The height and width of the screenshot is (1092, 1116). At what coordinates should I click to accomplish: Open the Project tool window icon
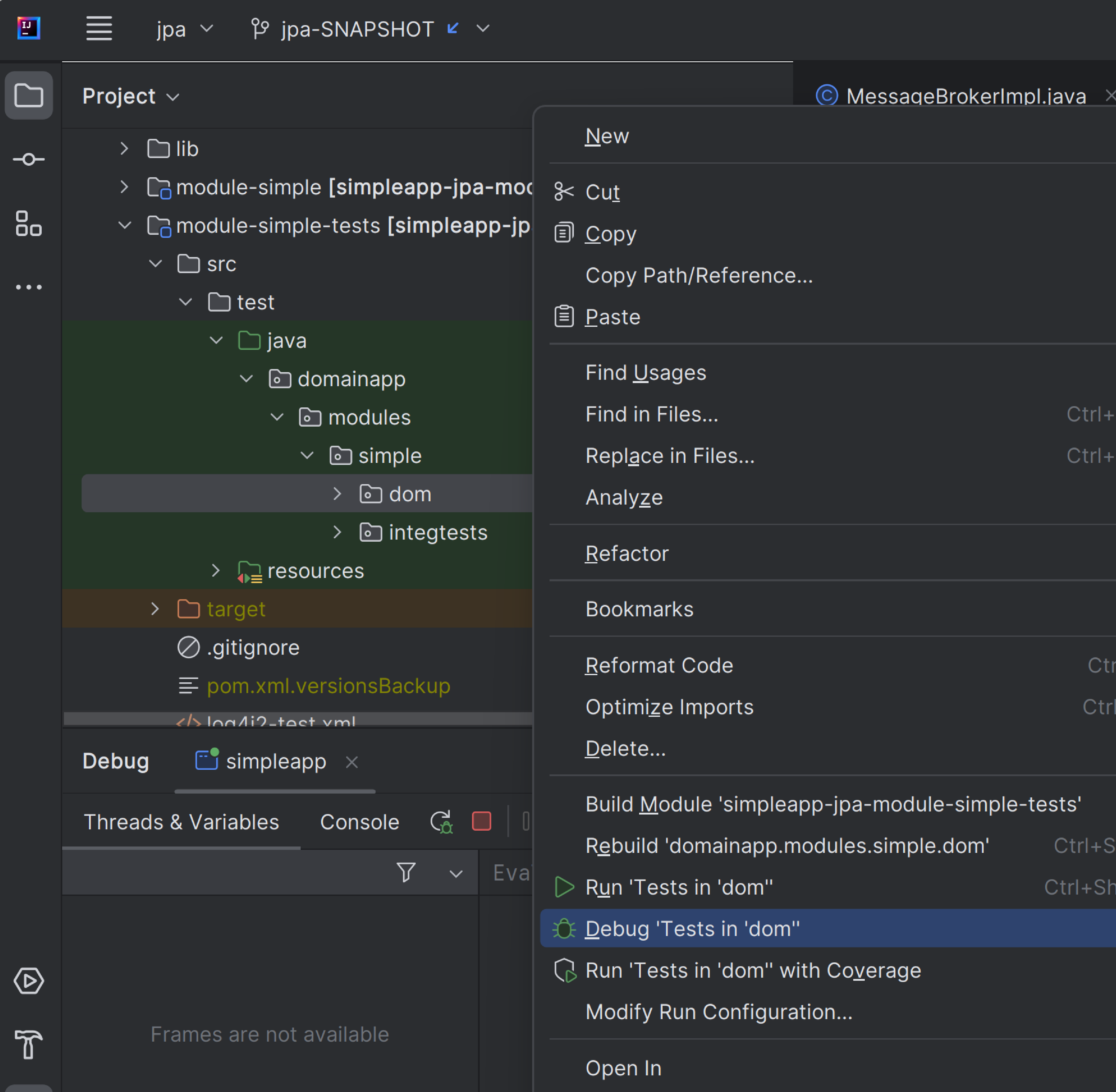point(29,95)
